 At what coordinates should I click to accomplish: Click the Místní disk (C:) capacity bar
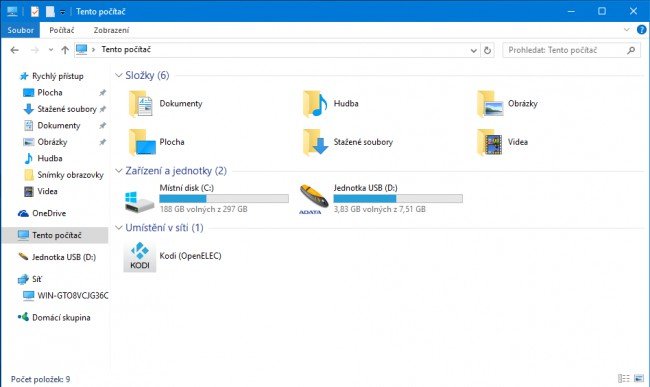click(x=224, y=199)
